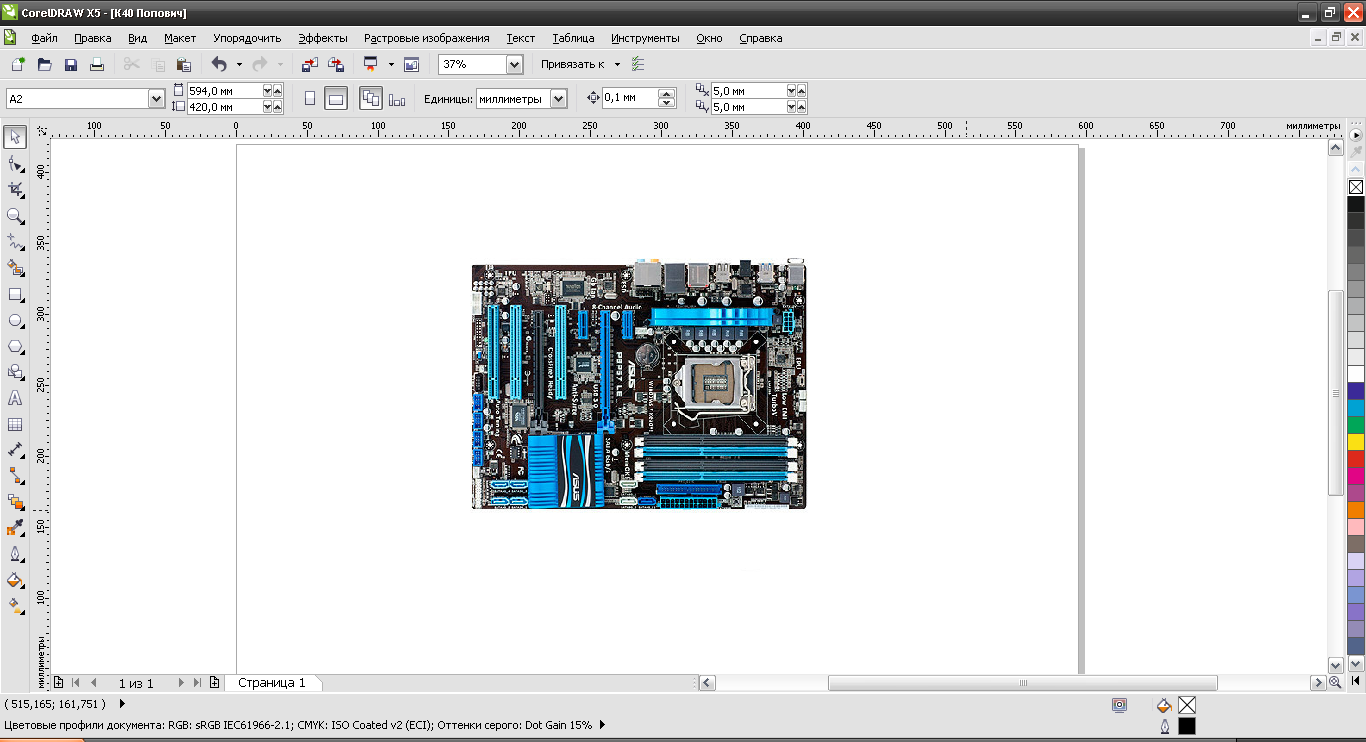
Task: Select the Crop tool
Action: [15, 189]
